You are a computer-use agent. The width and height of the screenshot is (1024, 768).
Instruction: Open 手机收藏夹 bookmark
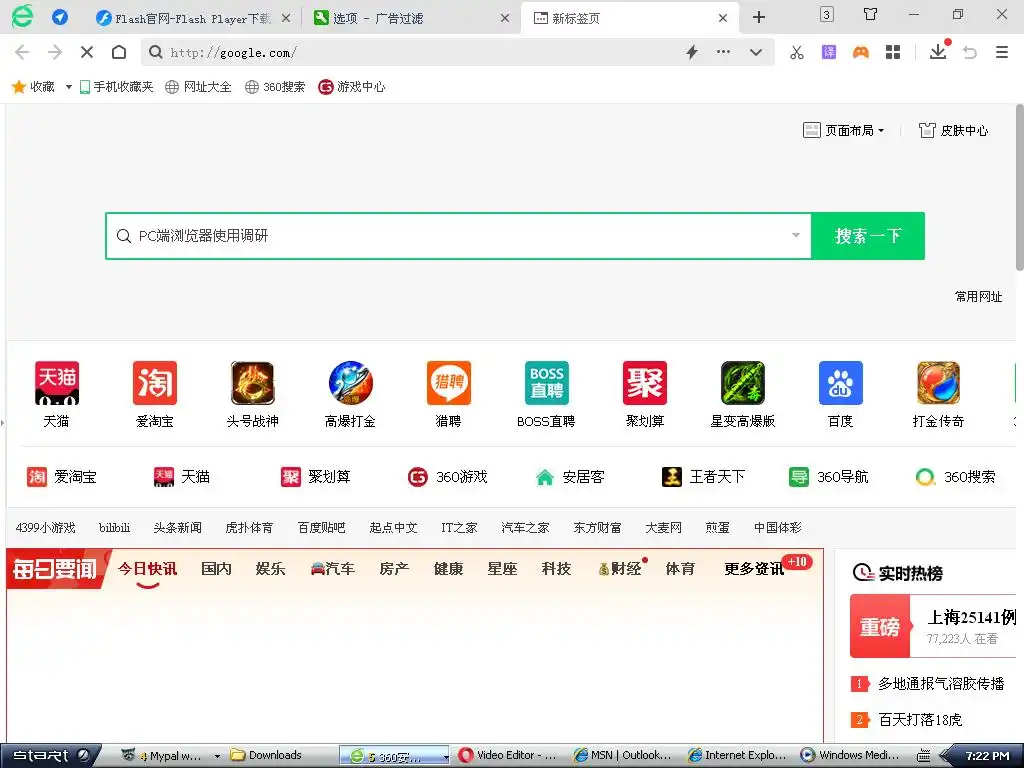[116, 87]
